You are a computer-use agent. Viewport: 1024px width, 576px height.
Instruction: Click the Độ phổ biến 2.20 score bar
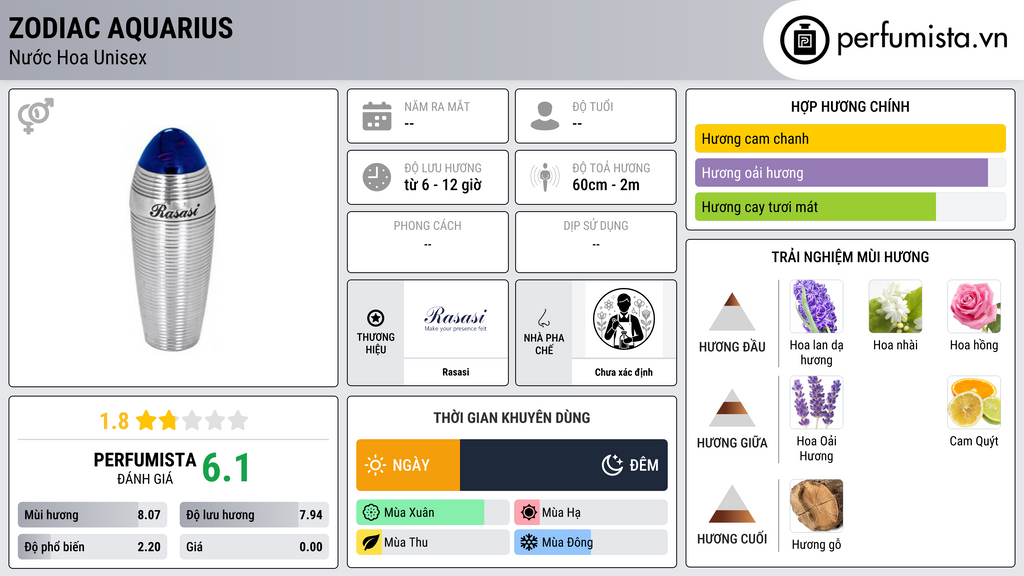coord(93,547)
